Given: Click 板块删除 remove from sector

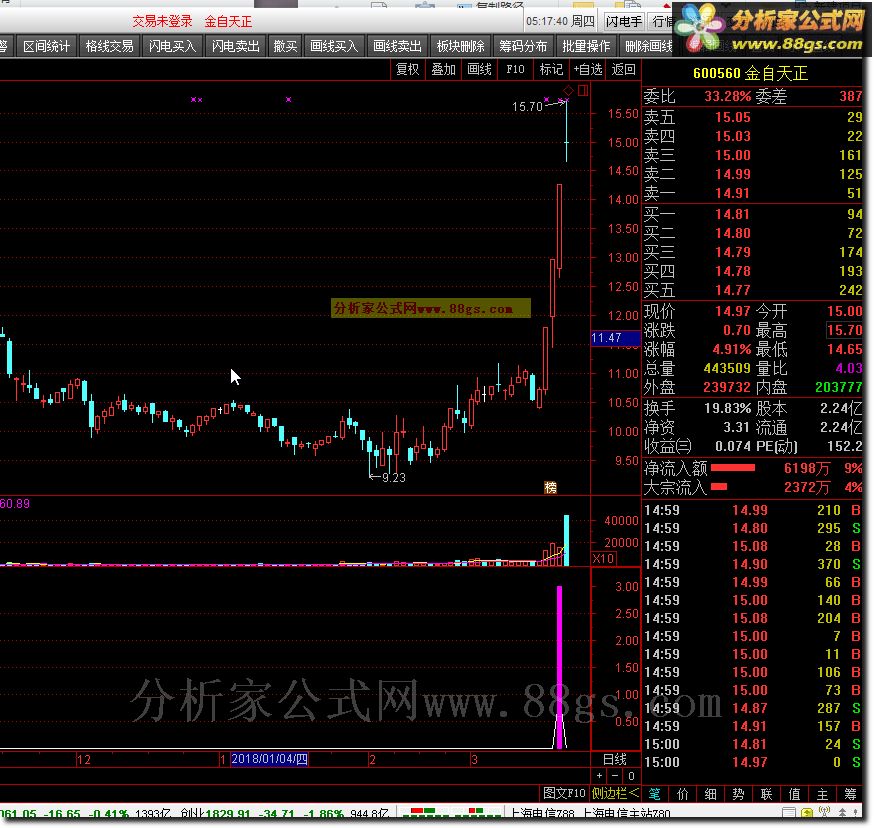Looking at the screenshot, I should tap(460, 46).
